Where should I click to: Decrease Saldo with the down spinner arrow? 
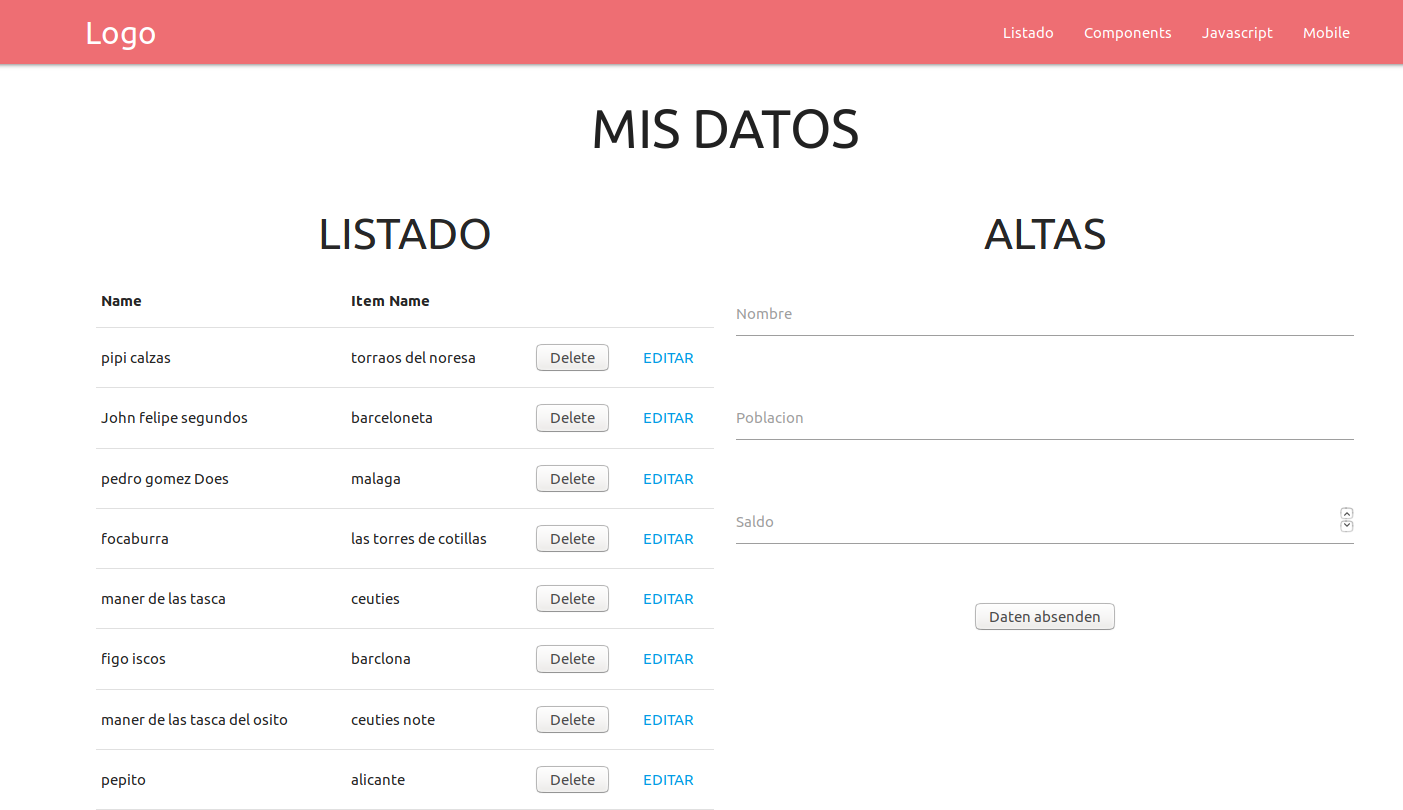(x=1347, y=526)
